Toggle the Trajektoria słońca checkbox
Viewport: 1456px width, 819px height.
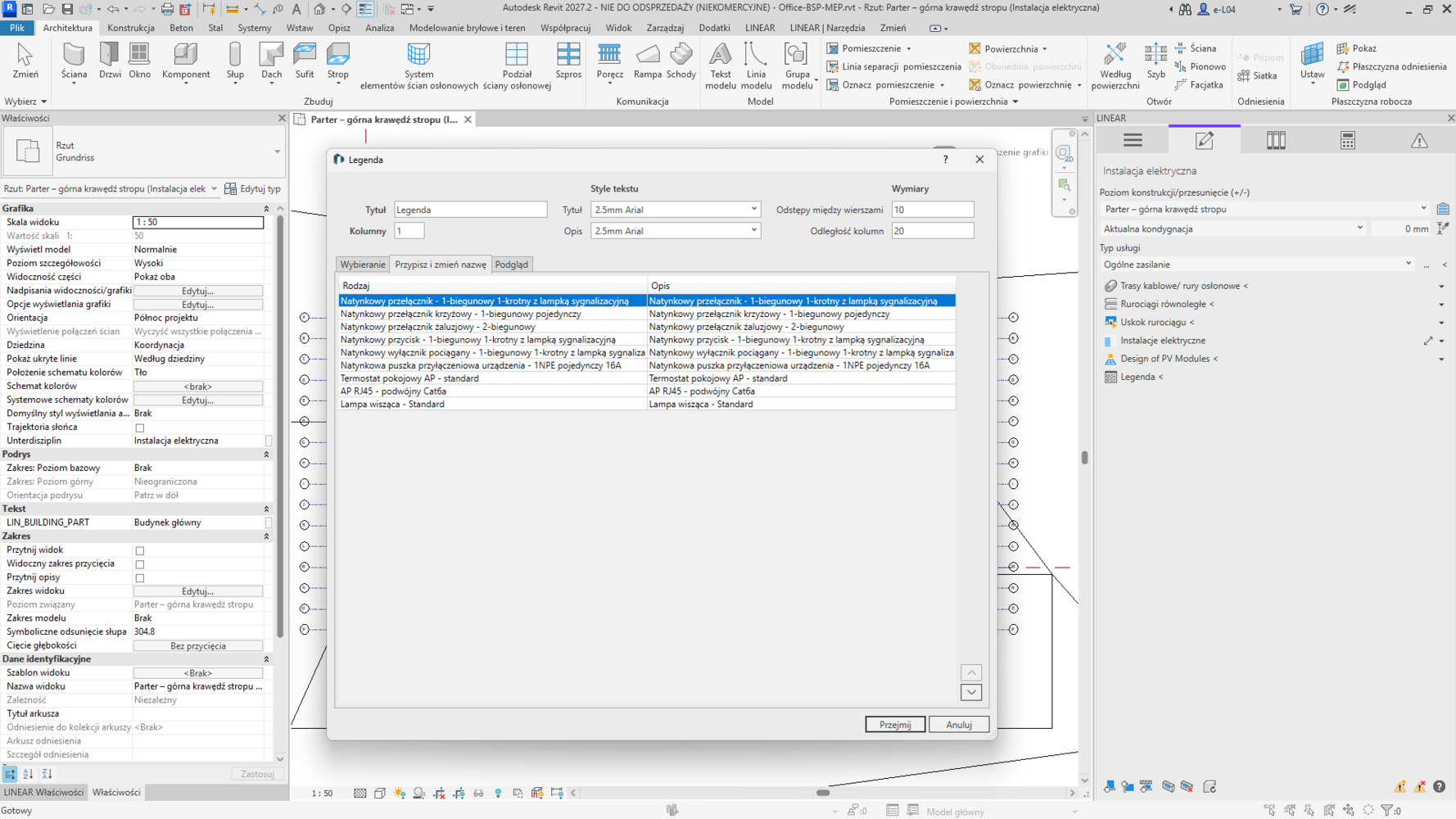140,428
